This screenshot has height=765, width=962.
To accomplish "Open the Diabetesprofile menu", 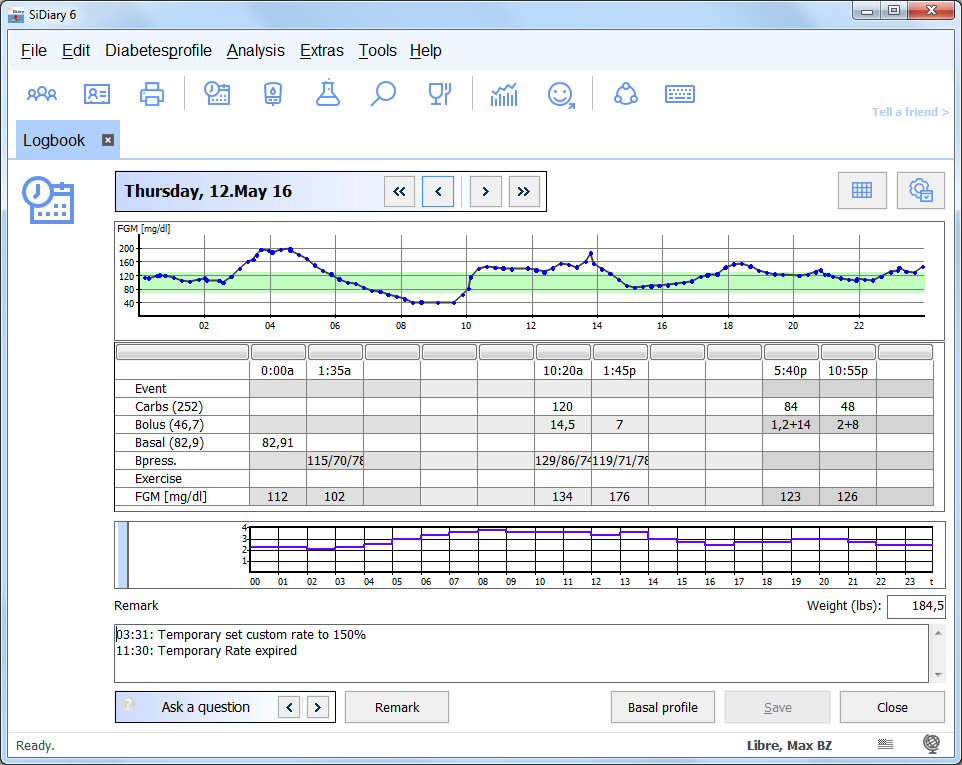I will [x=158, y=51].
